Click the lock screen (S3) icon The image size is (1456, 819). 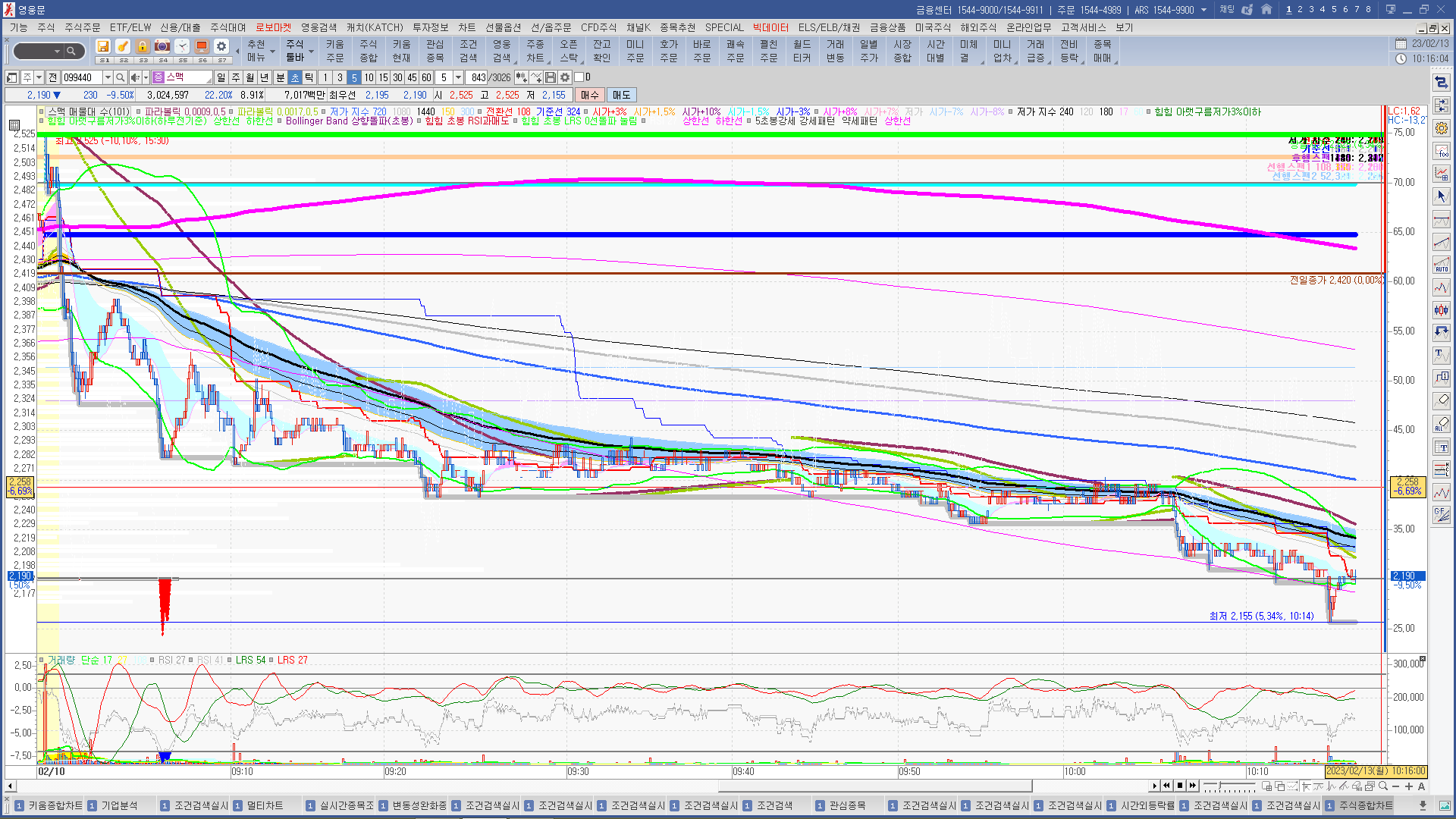click(143, 47)
